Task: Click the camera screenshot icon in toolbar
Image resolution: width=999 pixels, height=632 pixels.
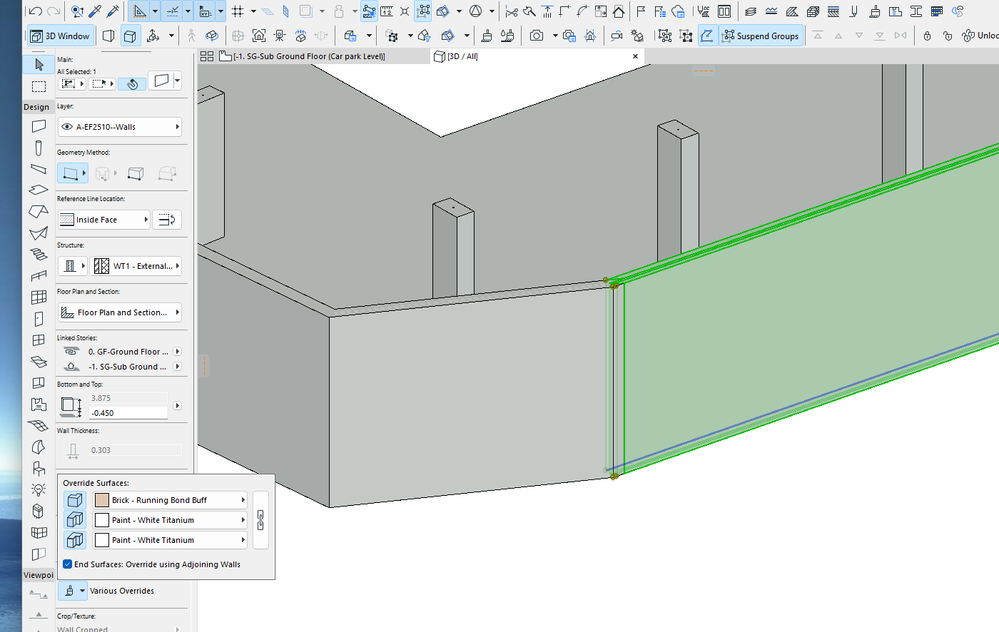Action: click(537, 36)
